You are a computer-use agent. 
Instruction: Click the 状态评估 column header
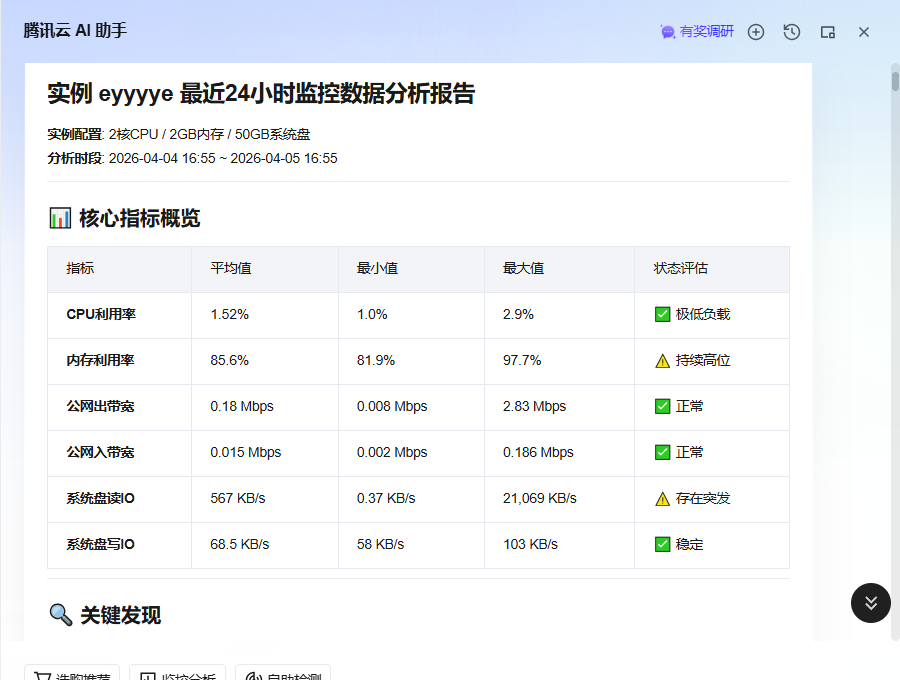click(x=681, y=269)
